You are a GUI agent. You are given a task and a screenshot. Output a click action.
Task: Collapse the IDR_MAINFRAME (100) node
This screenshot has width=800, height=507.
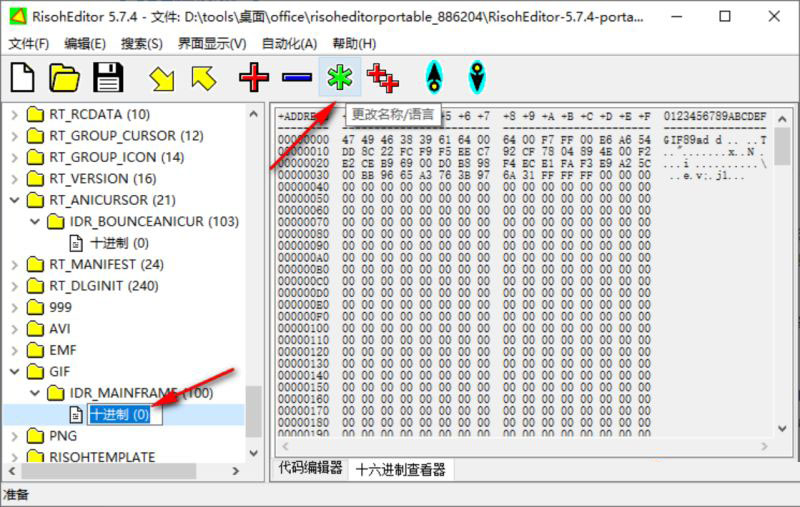tap(35, 393)
